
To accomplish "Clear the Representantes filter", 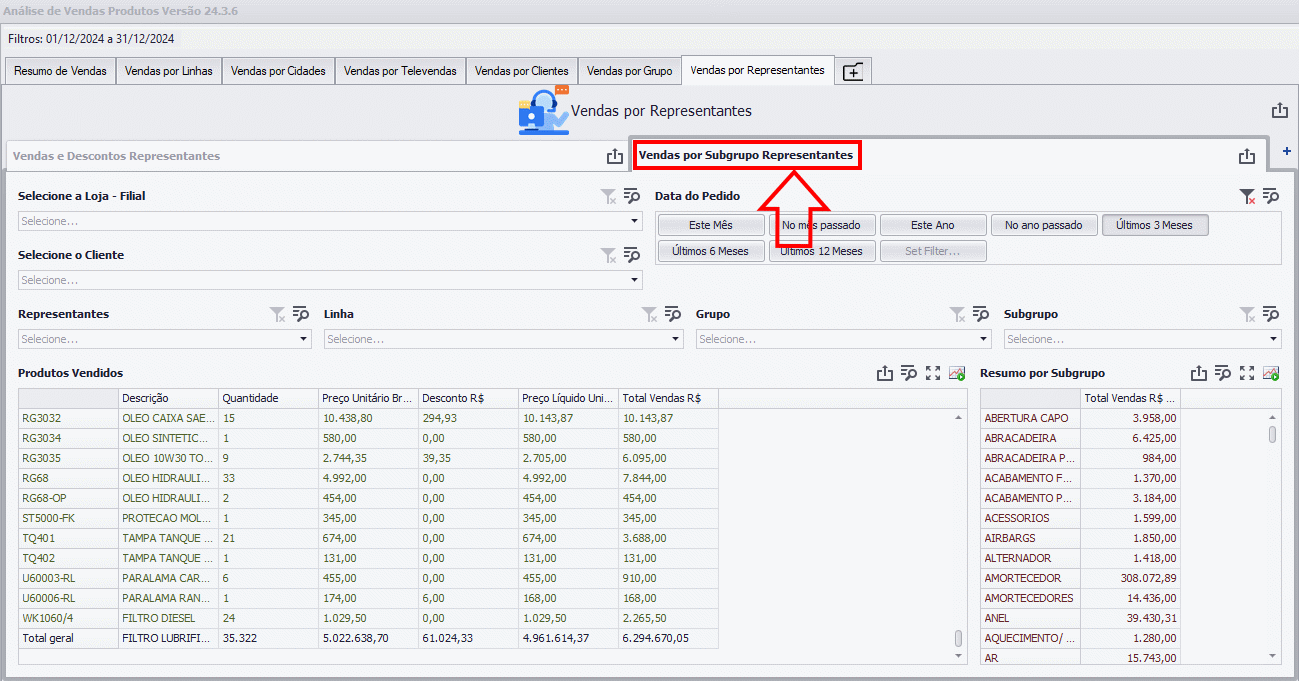I will (277, 314).
